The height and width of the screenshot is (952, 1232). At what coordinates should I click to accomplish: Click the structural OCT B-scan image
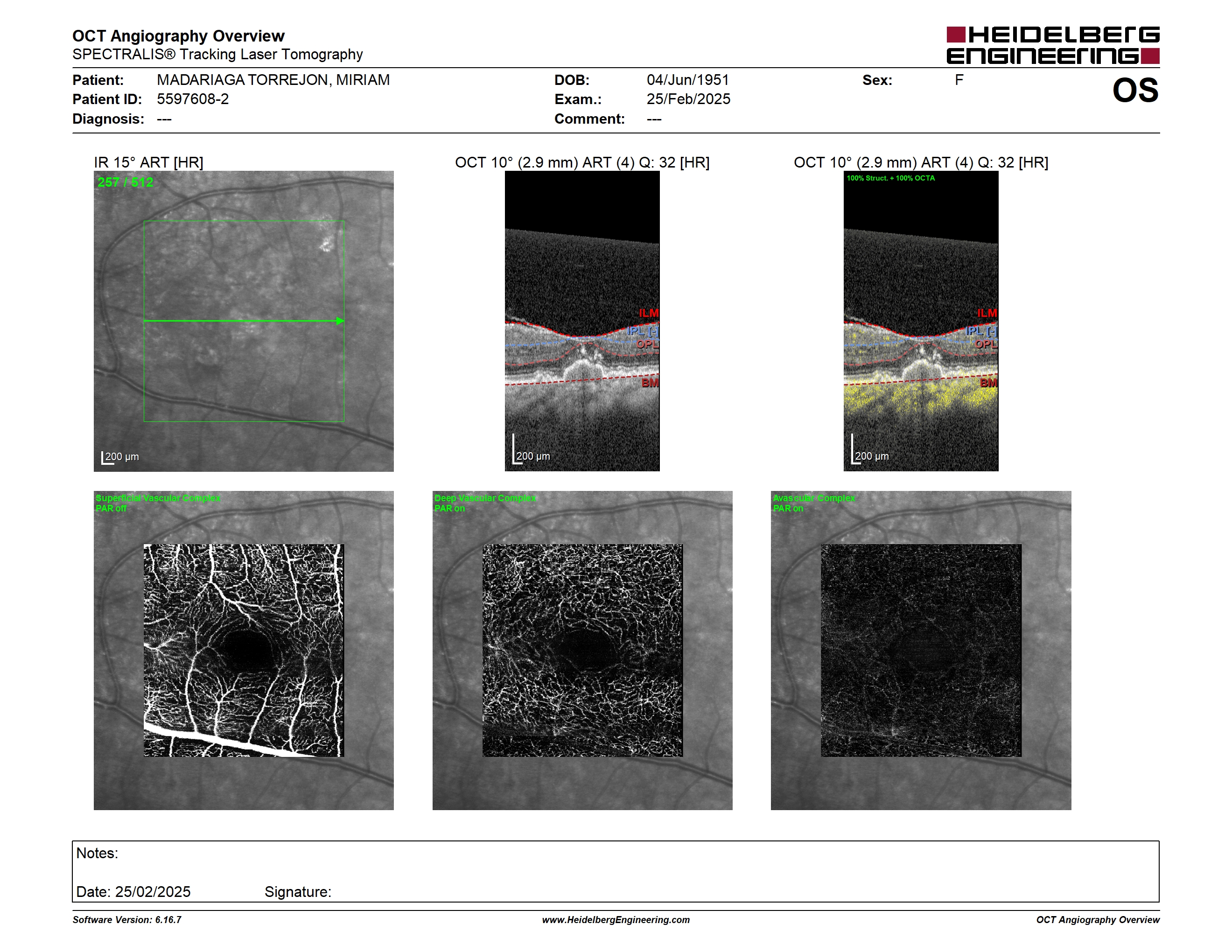(x=582, y=321)
